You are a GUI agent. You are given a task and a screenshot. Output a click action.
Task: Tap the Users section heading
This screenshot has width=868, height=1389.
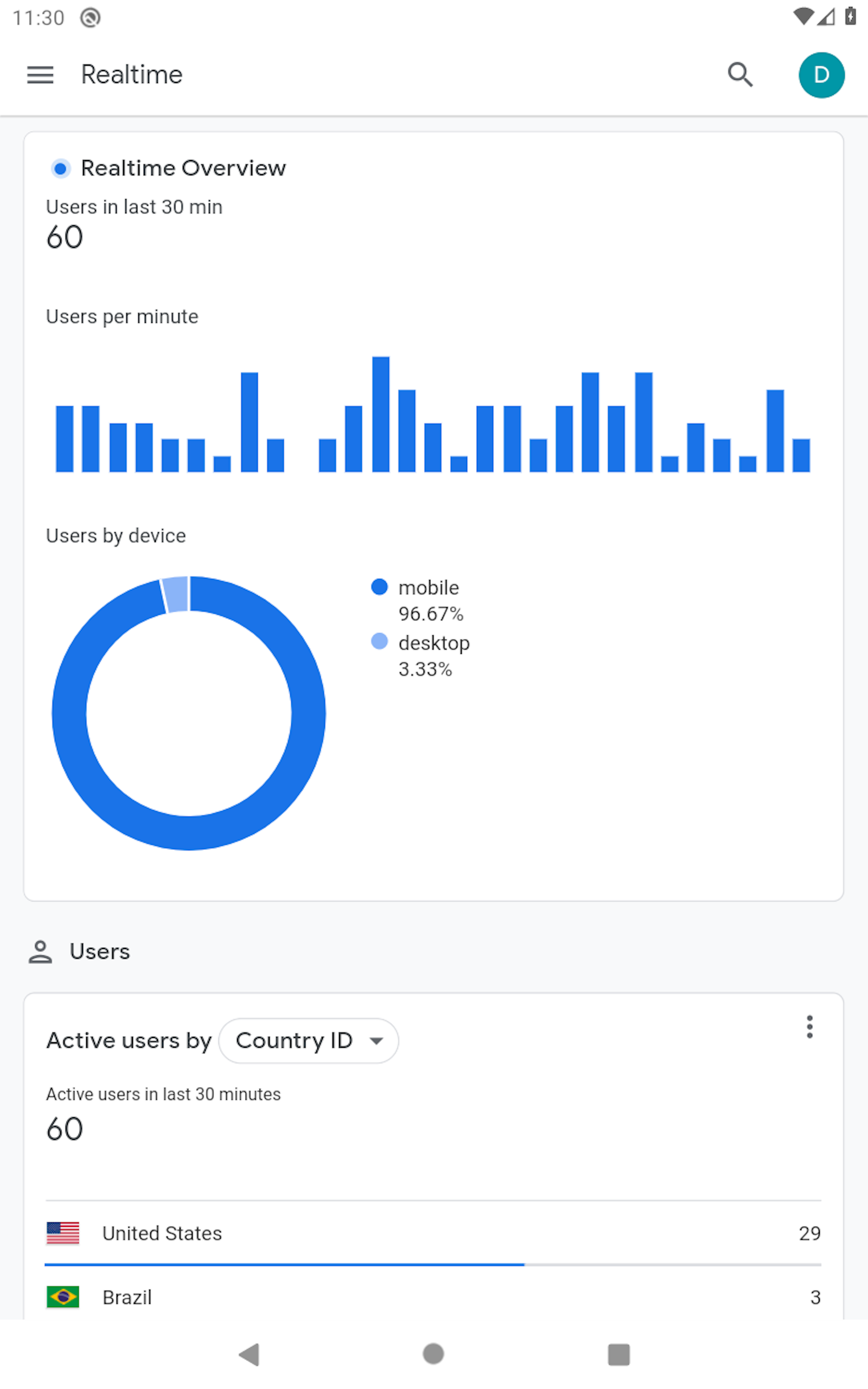point(100,952)
